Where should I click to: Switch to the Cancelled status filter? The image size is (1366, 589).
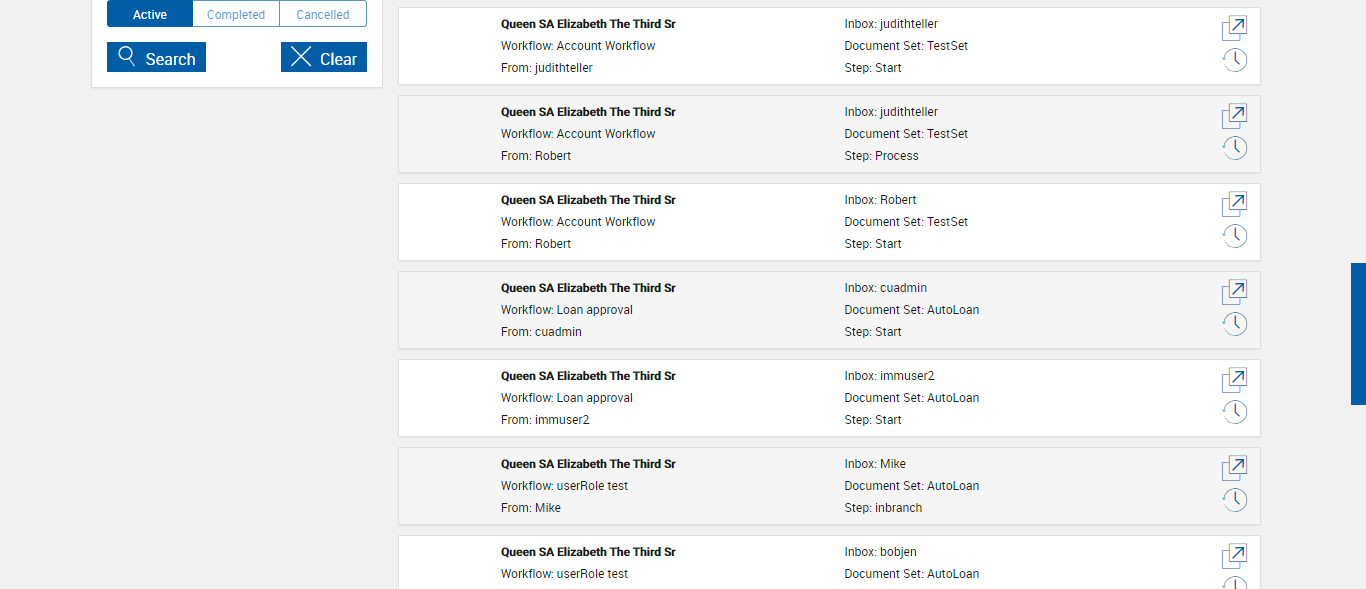click(323, 14)
